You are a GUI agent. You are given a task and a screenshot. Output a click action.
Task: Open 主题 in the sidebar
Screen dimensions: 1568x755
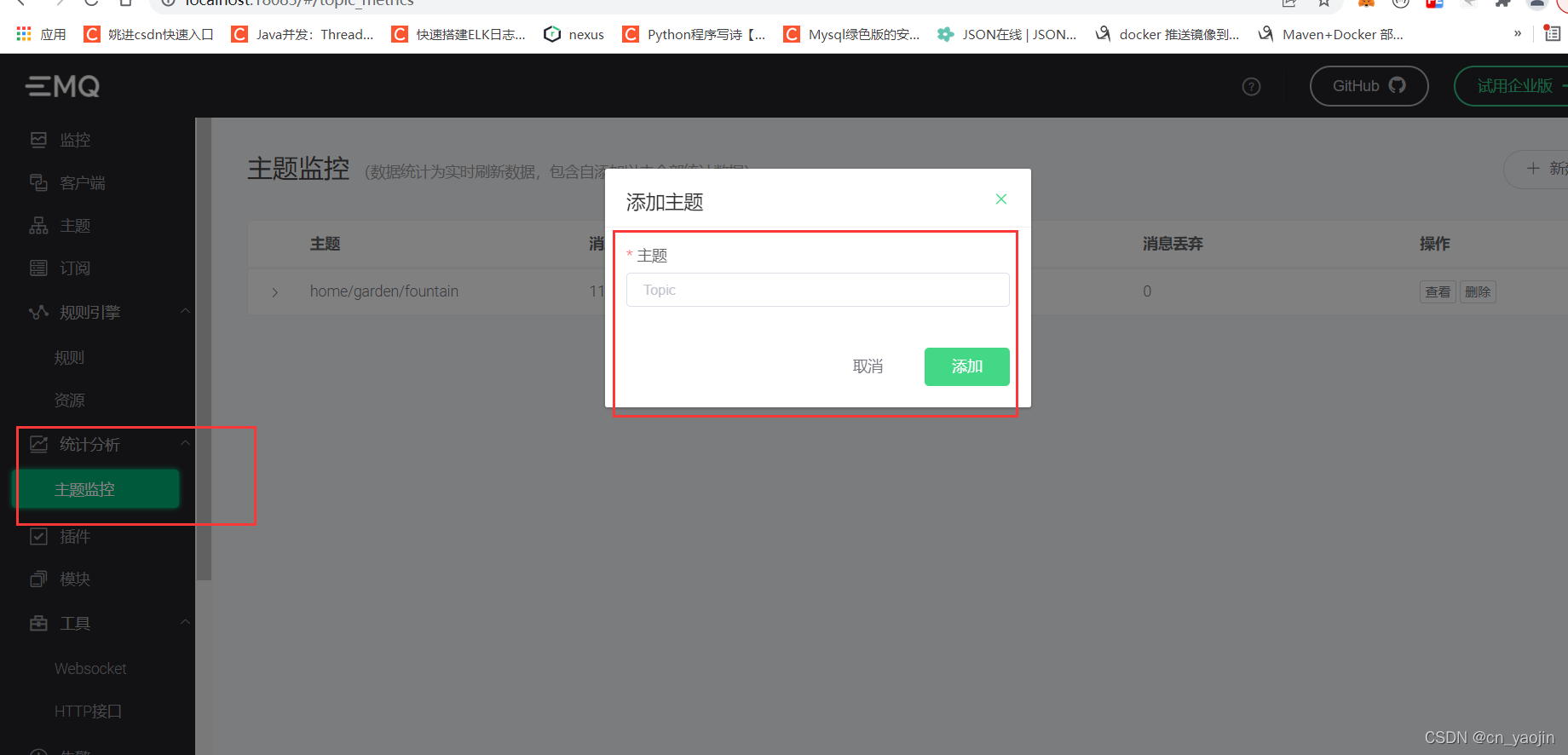tap(75, 225)
